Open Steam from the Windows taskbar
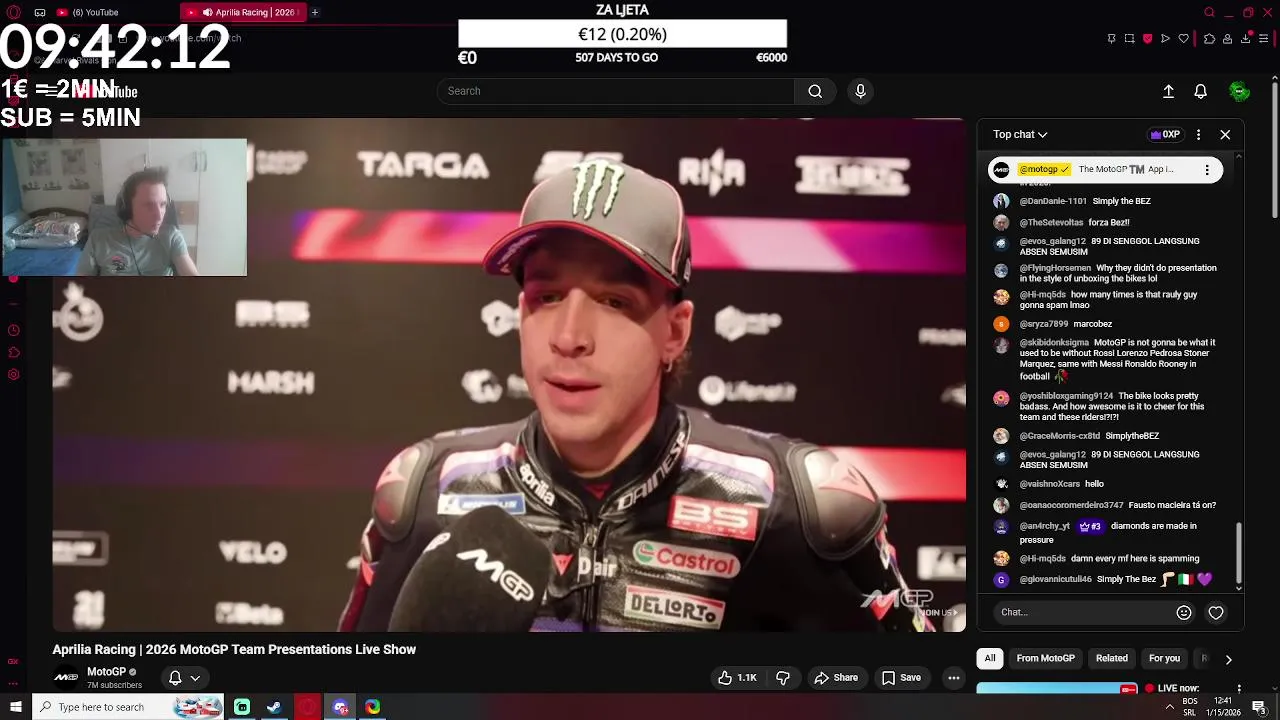 click(x=273, y=707)
